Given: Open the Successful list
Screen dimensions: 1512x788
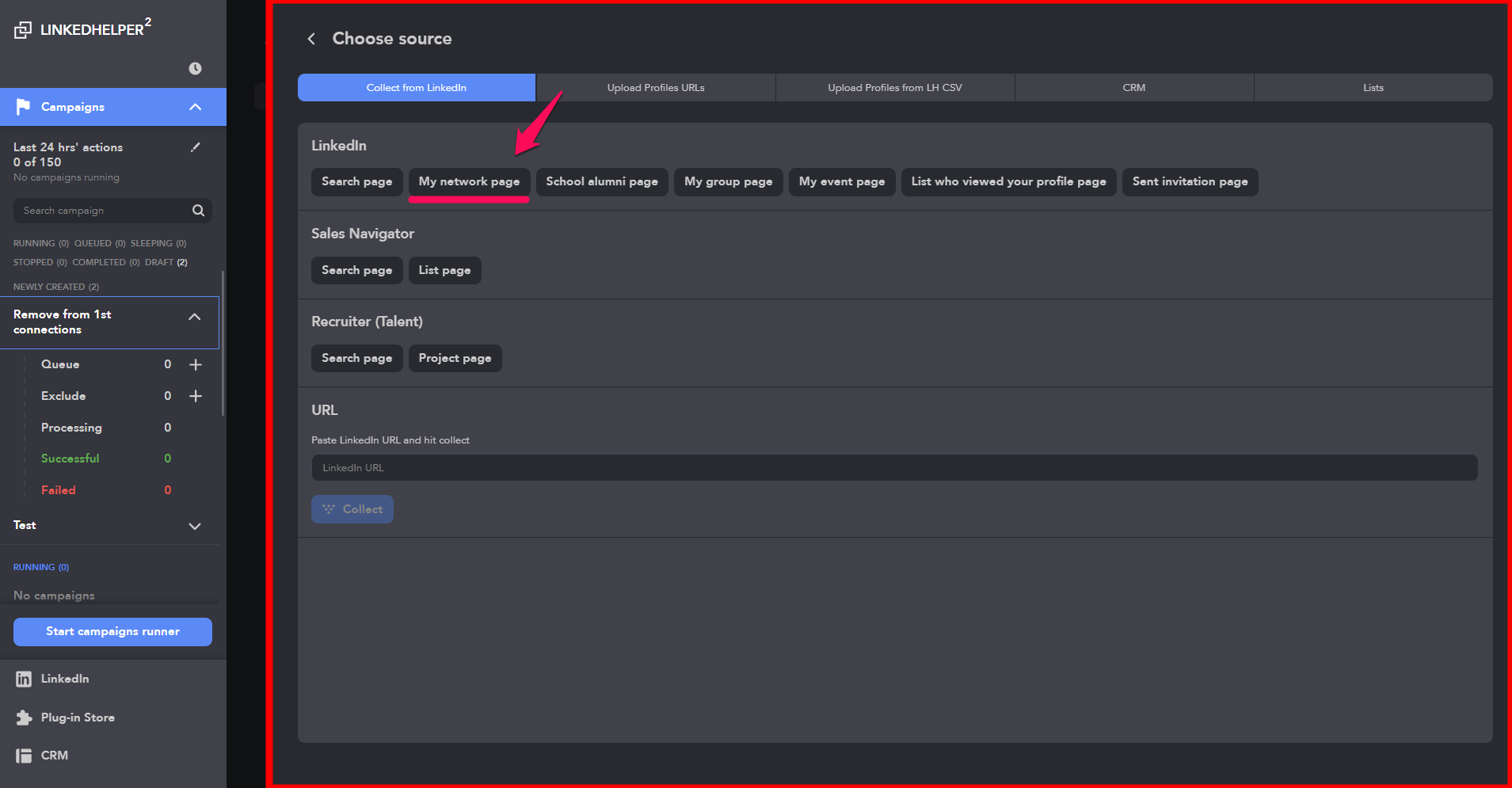Looking at the screenshot, I should pos(70,459).
